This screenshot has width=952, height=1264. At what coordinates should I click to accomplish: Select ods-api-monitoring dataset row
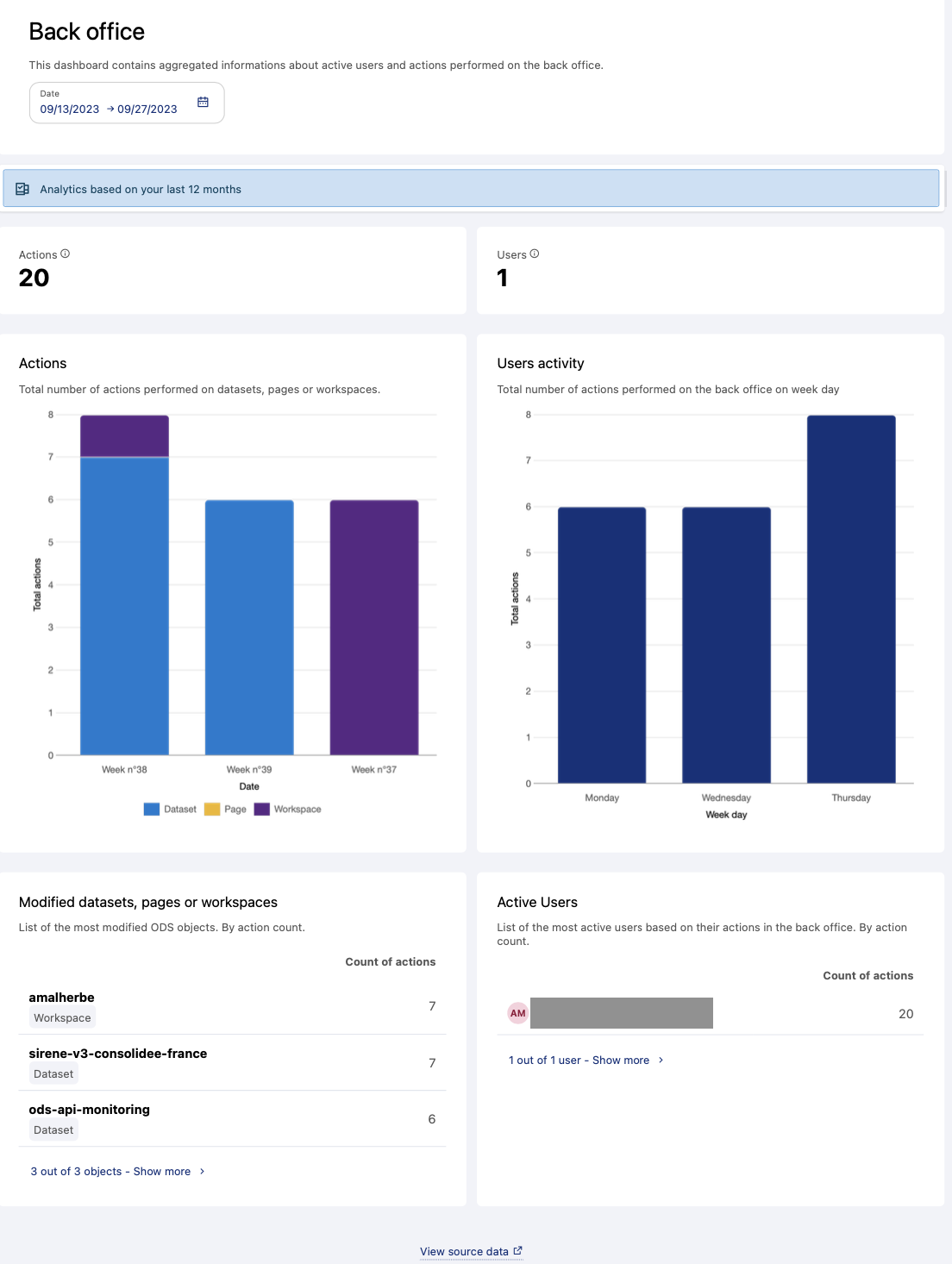point(232,1118)
